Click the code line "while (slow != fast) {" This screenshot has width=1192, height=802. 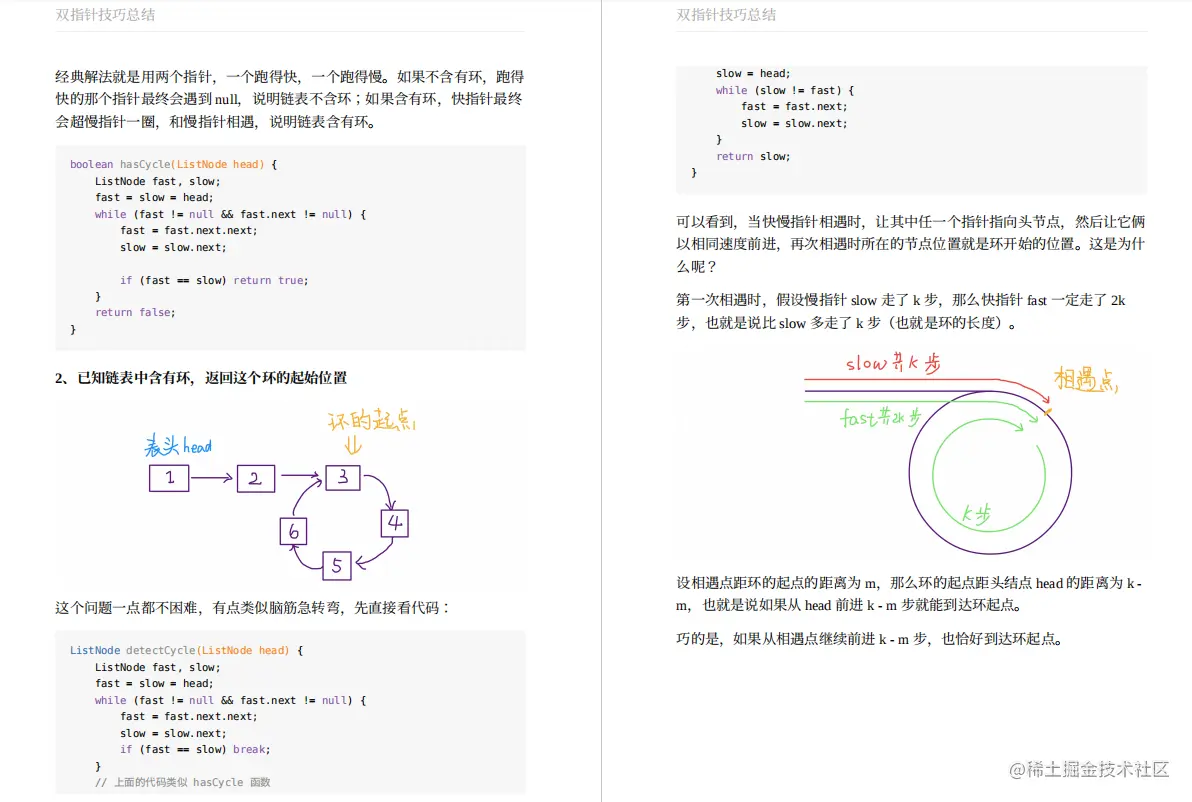point(785,90)
